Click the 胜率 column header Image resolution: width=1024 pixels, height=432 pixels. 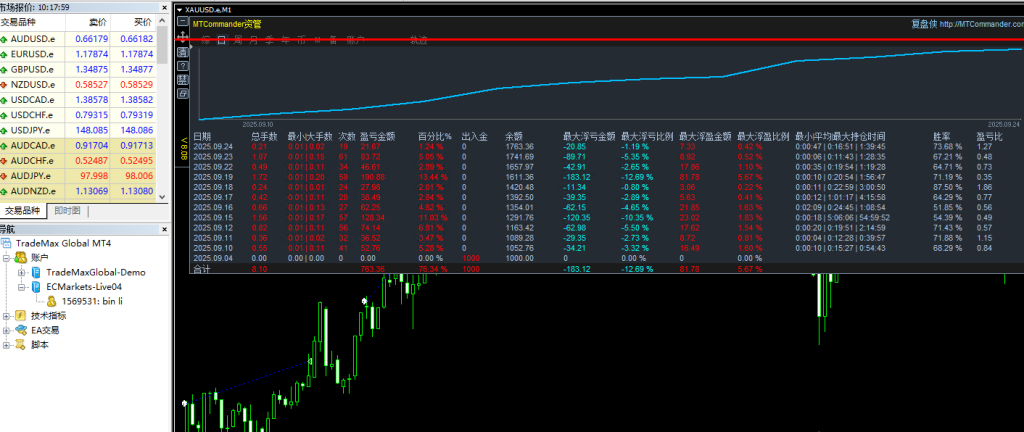click(x=941, y=135)
